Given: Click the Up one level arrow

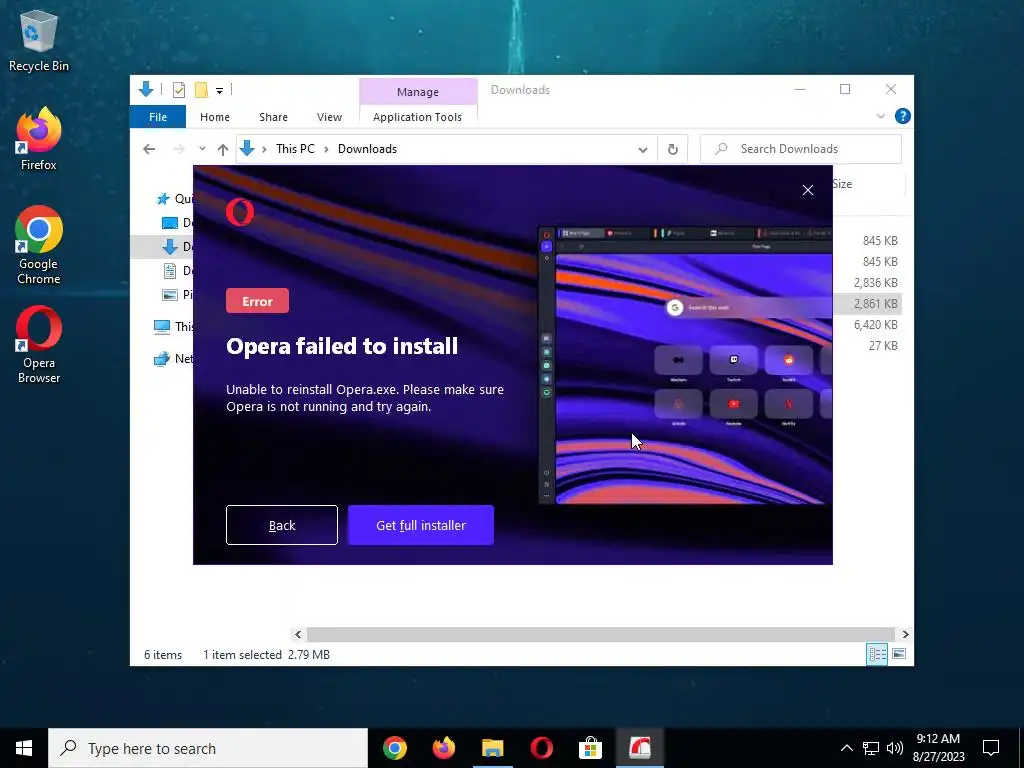Looking at the screenshot, I should tap(223, 150).
